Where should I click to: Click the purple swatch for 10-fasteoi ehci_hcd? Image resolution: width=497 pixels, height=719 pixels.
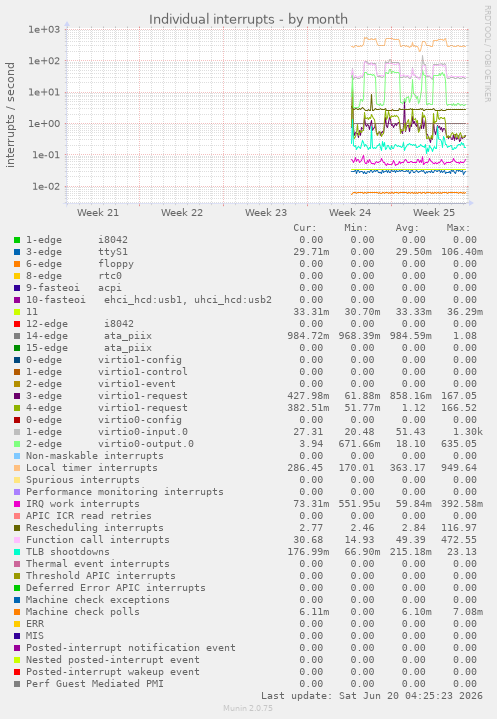pyautogui.click(x=17, y=300)
